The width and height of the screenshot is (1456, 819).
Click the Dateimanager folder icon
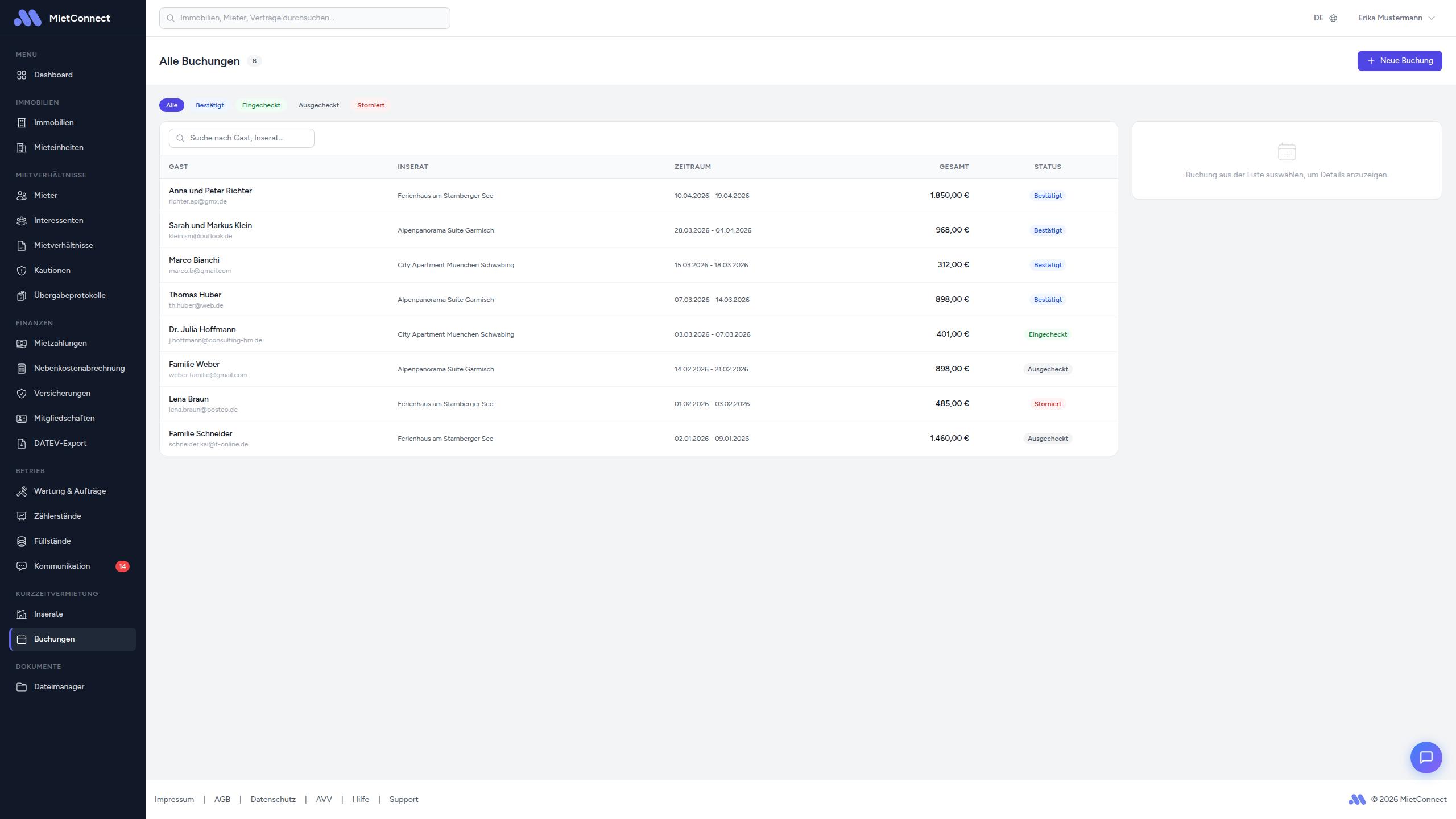coord(22,687)
